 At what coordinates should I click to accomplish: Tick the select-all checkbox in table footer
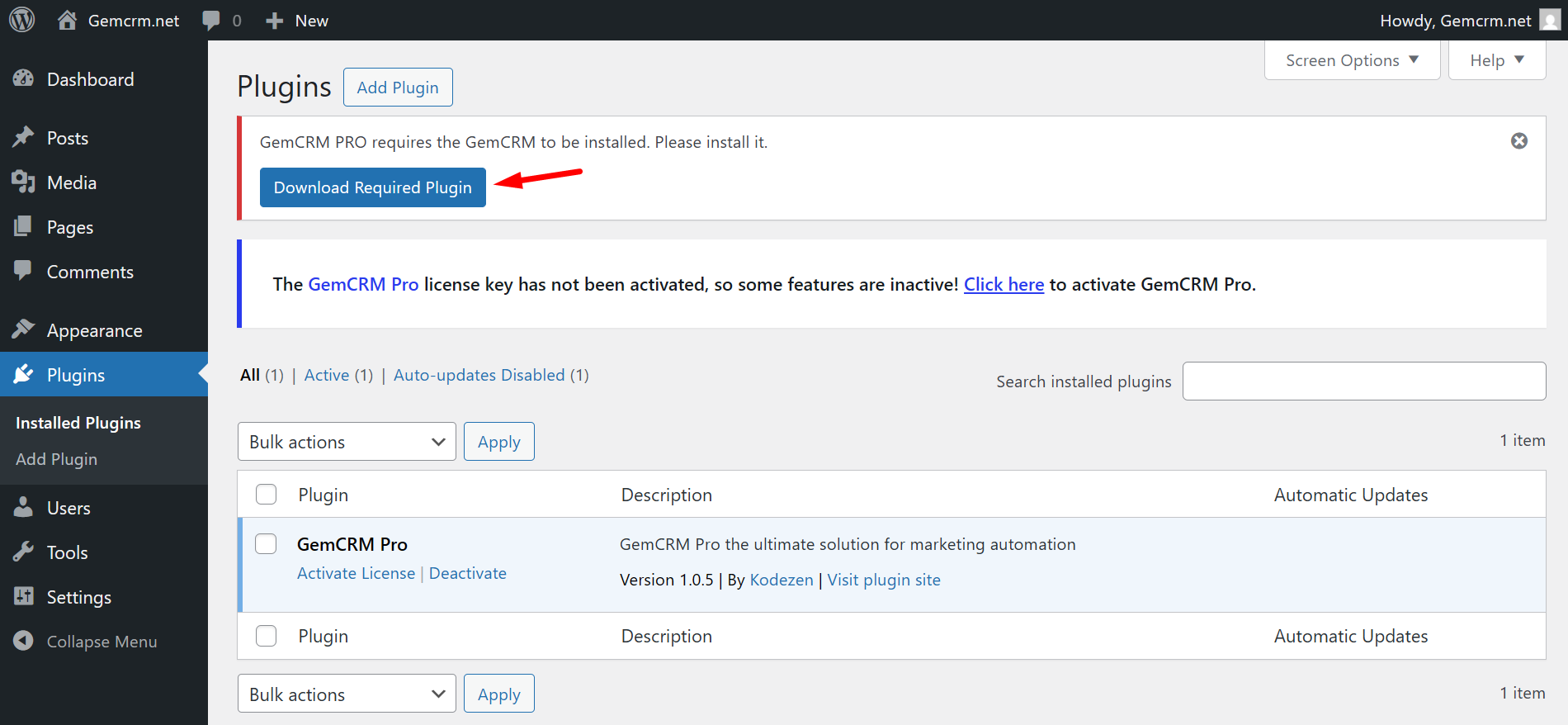(266, 636)
